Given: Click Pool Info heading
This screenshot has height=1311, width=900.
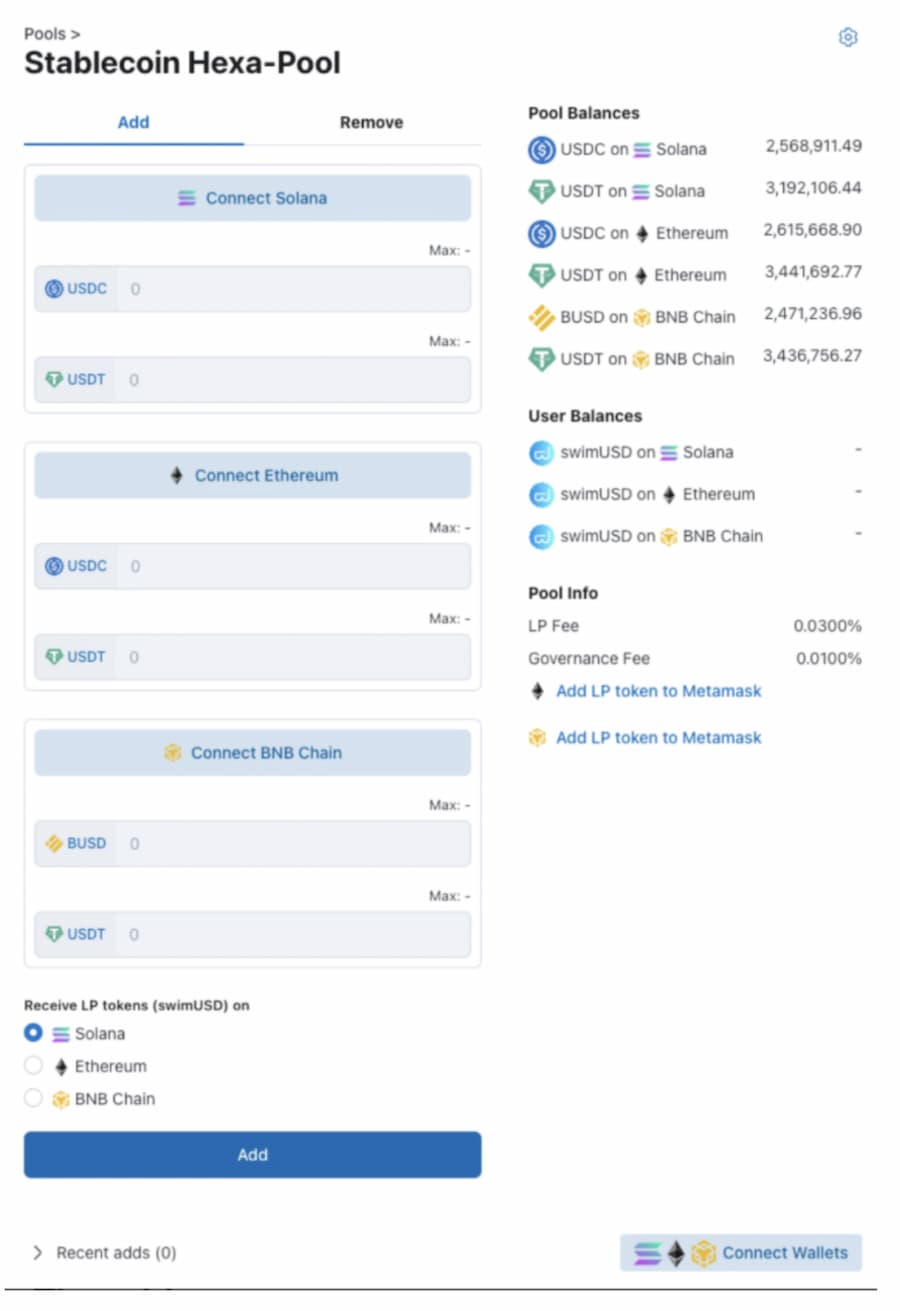Looking at the screenshot, I should [563, 593].
